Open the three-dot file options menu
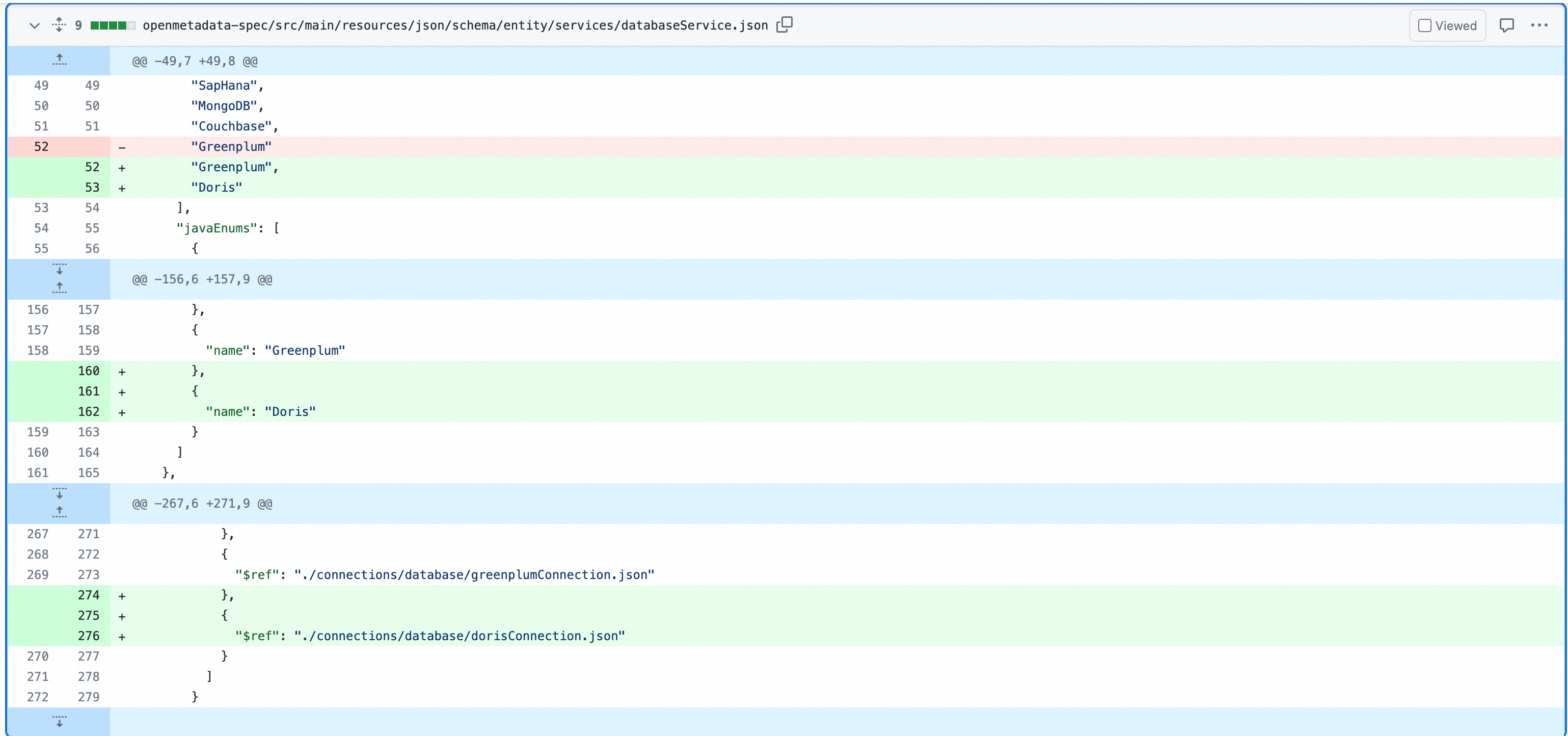 tap(1539, 25)
